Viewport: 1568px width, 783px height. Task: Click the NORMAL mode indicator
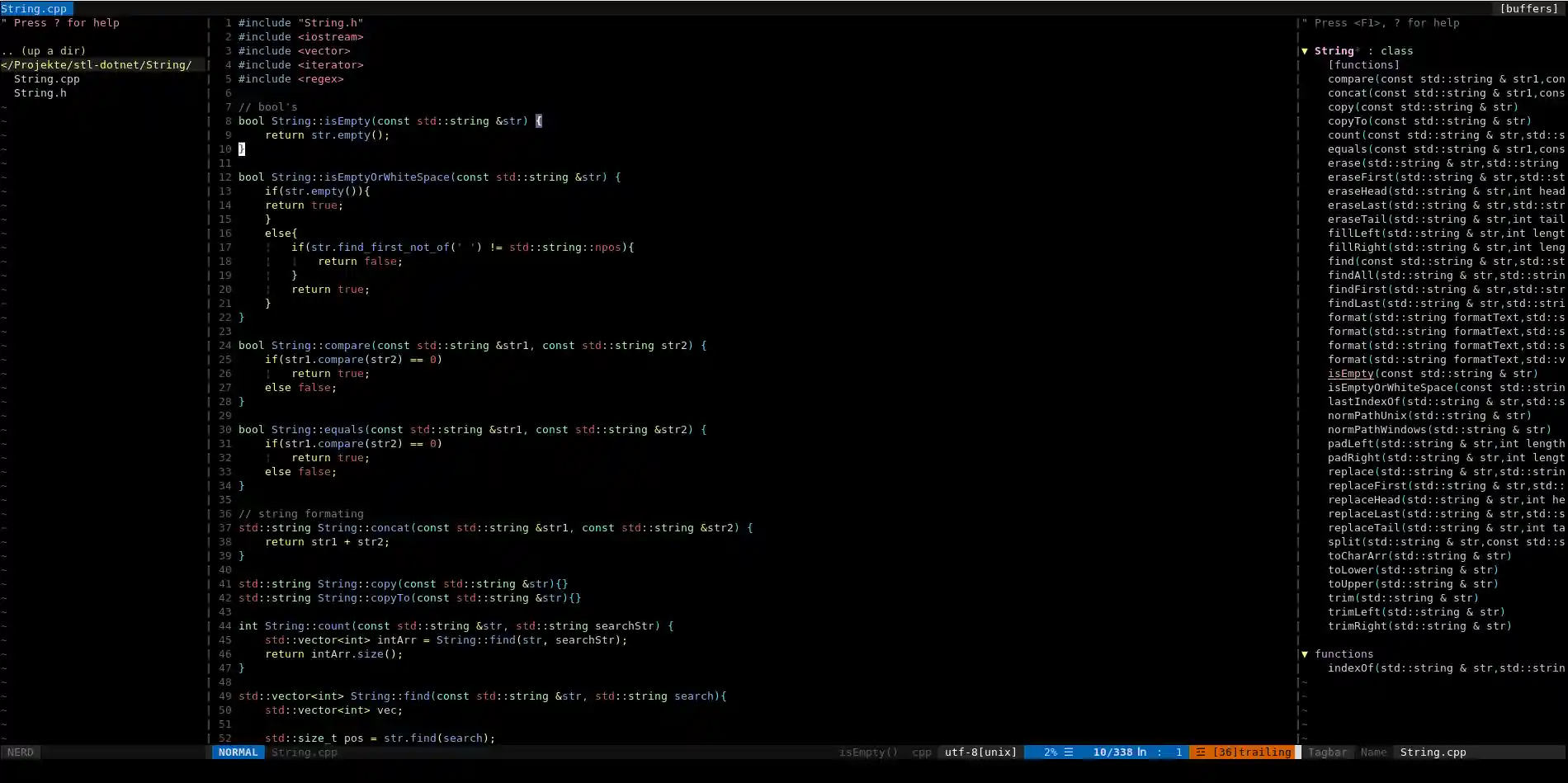coord(238,752)
